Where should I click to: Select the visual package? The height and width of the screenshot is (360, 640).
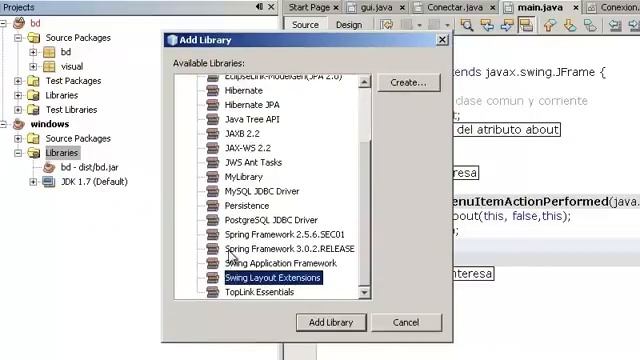click(72, 66)
